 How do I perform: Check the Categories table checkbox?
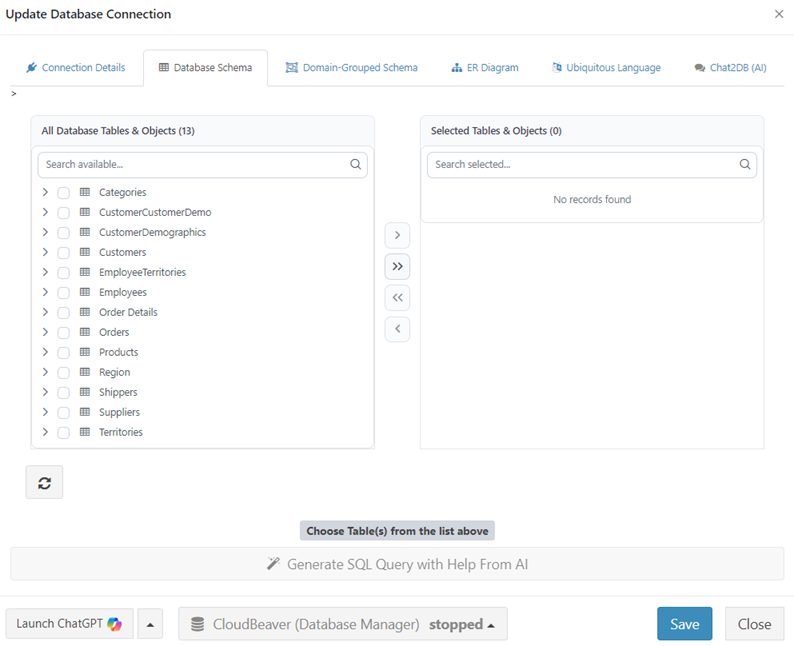click(64, 193)
